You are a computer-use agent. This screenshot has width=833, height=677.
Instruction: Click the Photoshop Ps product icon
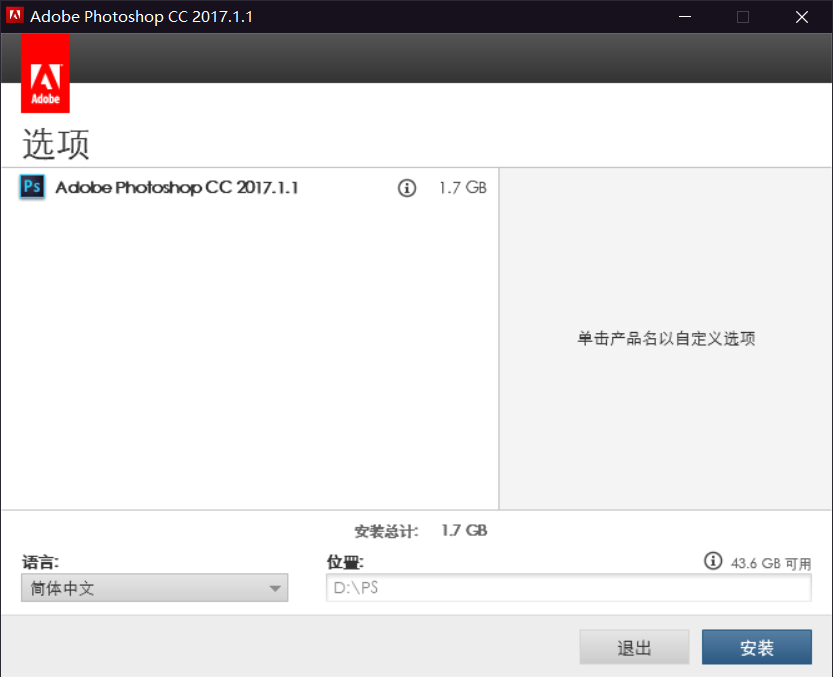click(x=32, y=187)
